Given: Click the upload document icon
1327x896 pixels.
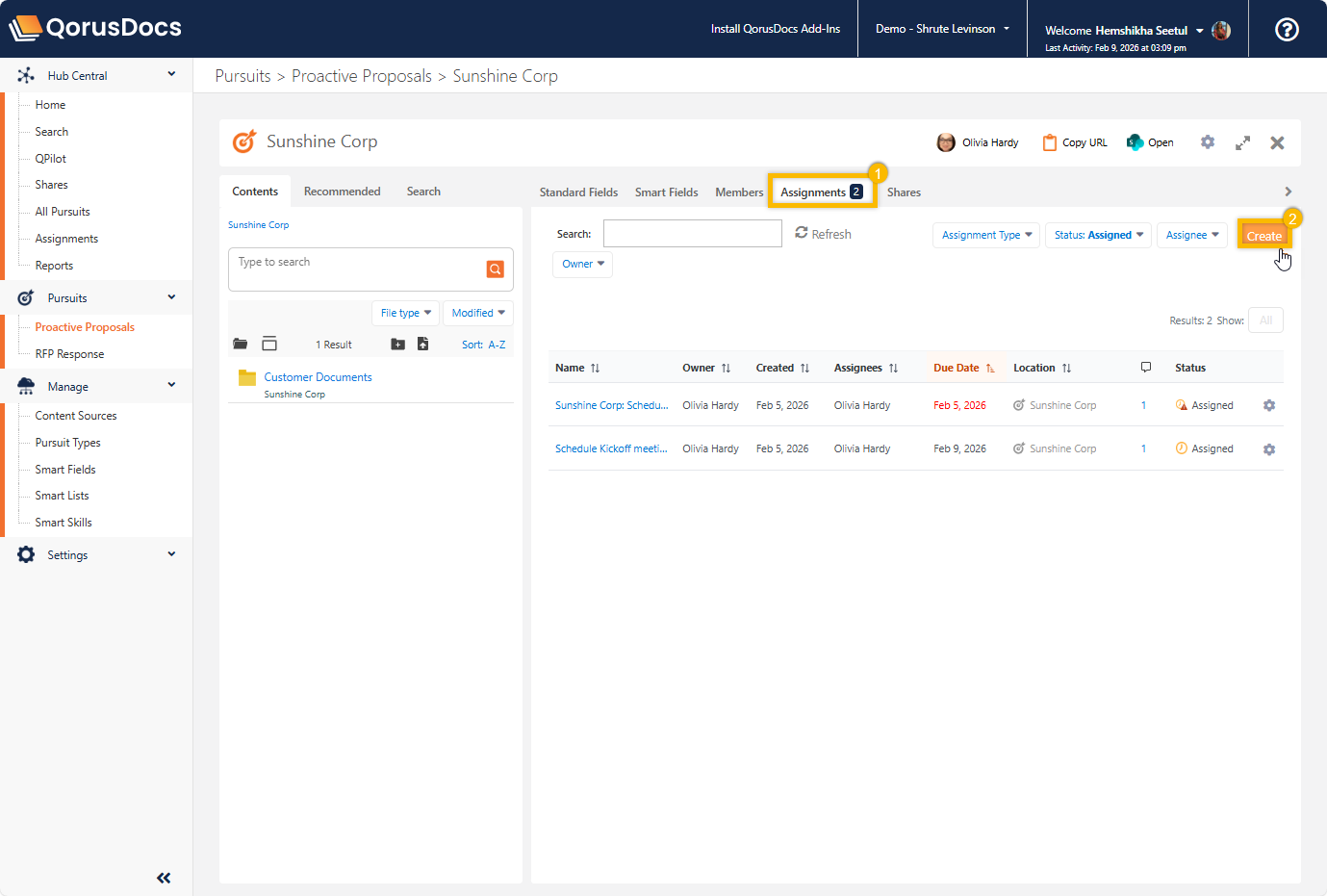Looking at the screenshot, I should (422, 345).
